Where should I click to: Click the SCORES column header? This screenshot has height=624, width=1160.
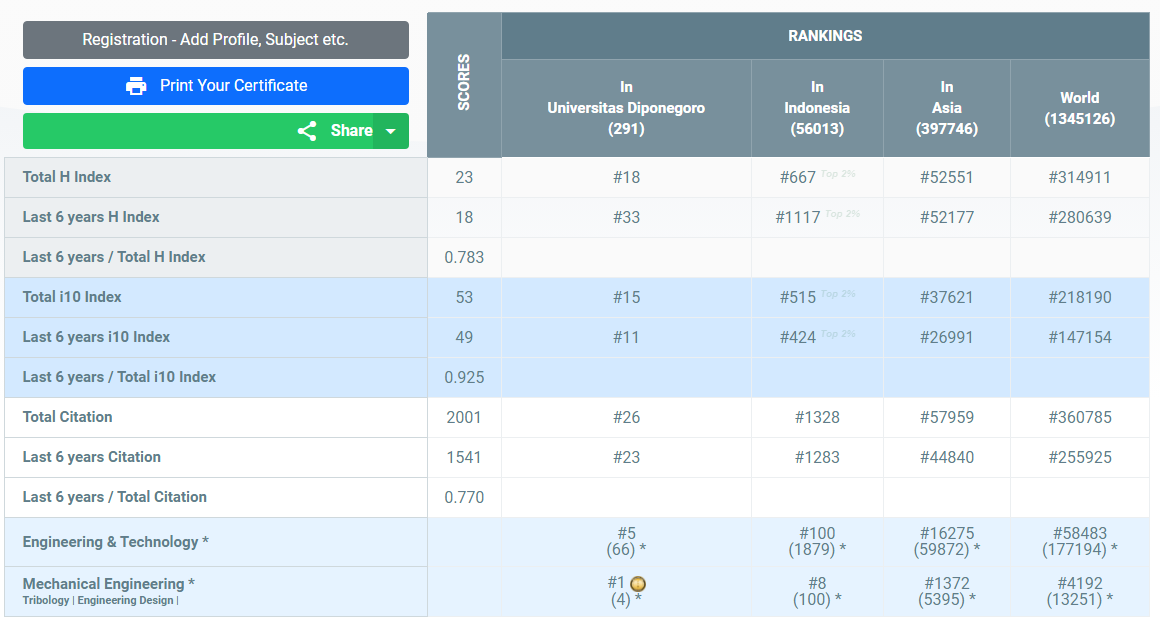pos(464,83)
